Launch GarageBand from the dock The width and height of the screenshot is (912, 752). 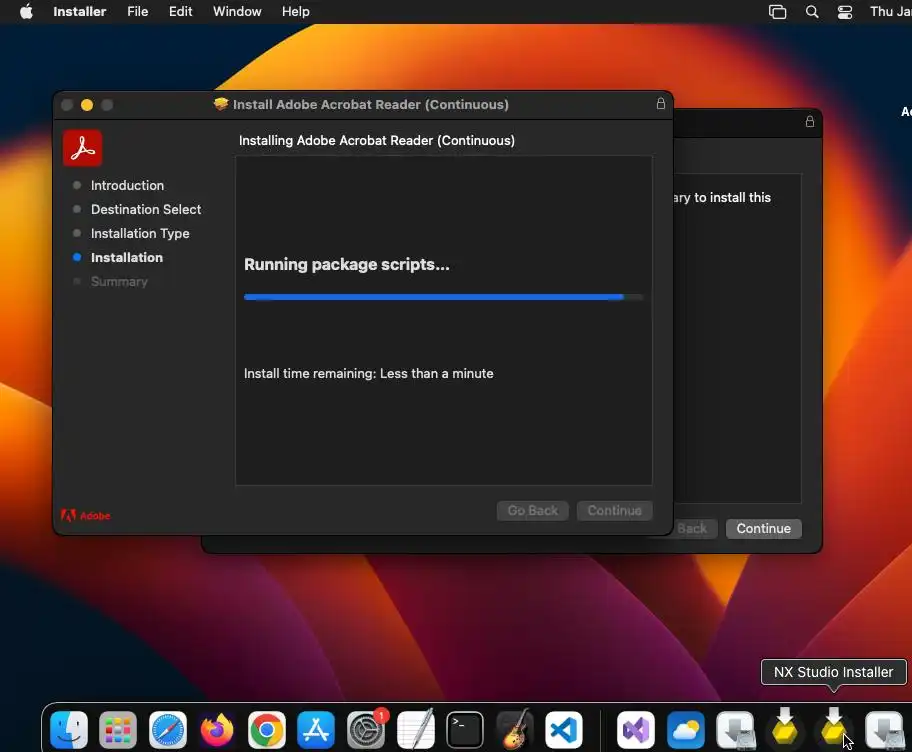coord(514,729)
